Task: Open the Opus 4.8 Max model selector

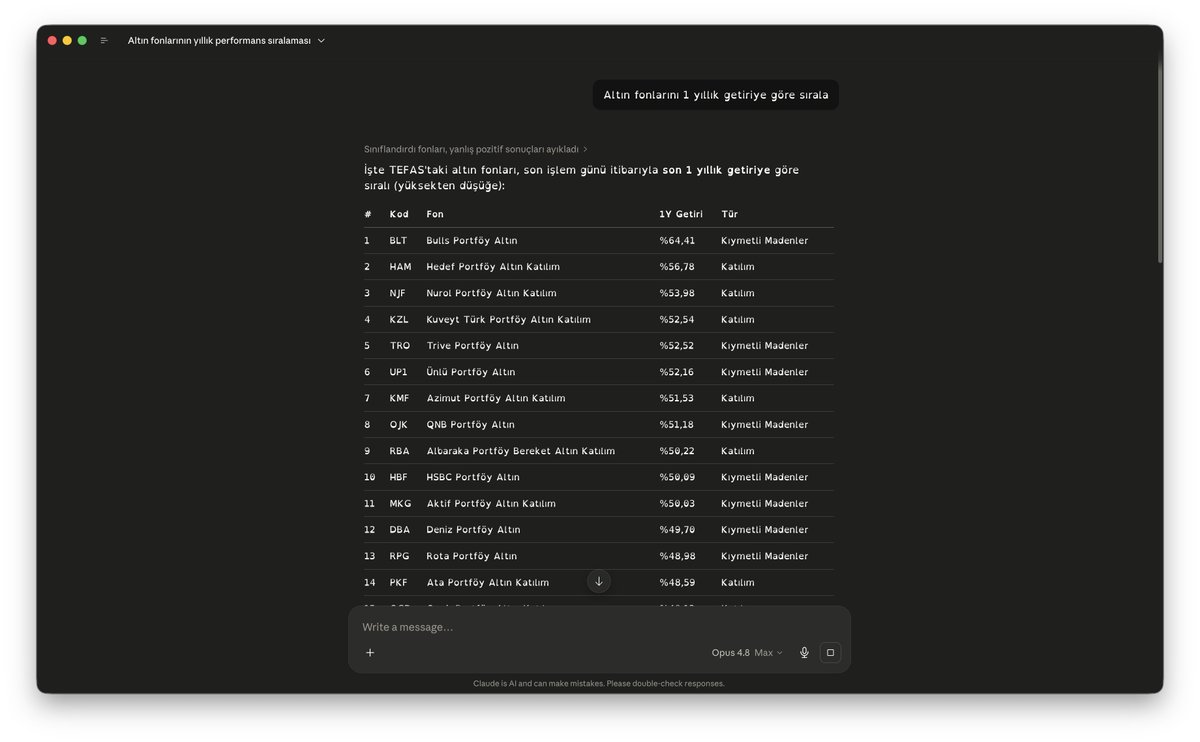Action: pyautogui.click(x=747, y=653)
